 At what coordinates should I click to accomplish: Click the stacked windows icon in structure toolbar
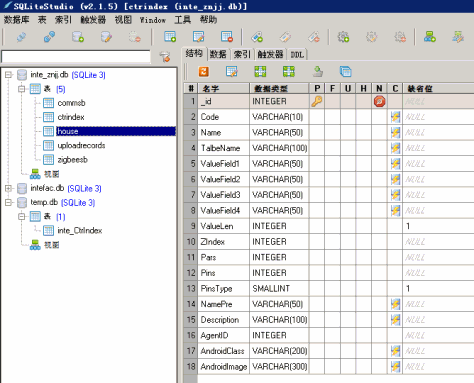tap(346, 71)
